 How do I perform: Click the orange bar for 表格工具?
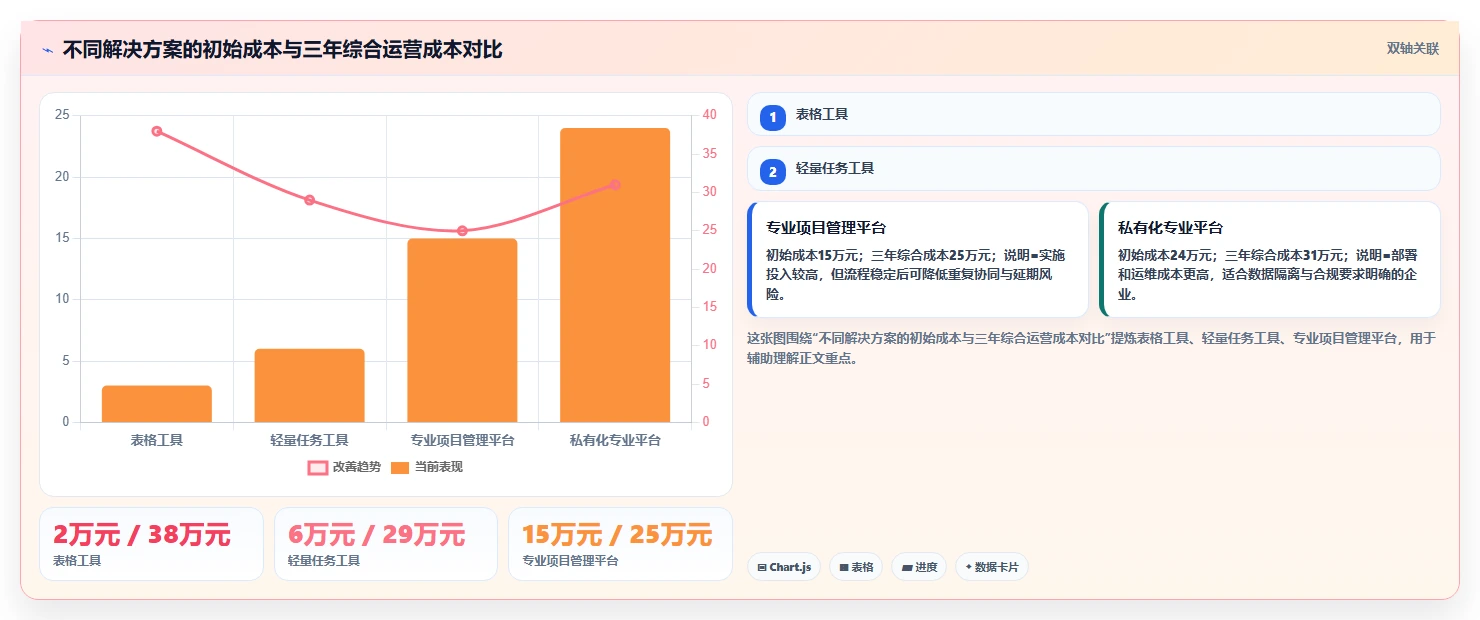coord(157,404)
